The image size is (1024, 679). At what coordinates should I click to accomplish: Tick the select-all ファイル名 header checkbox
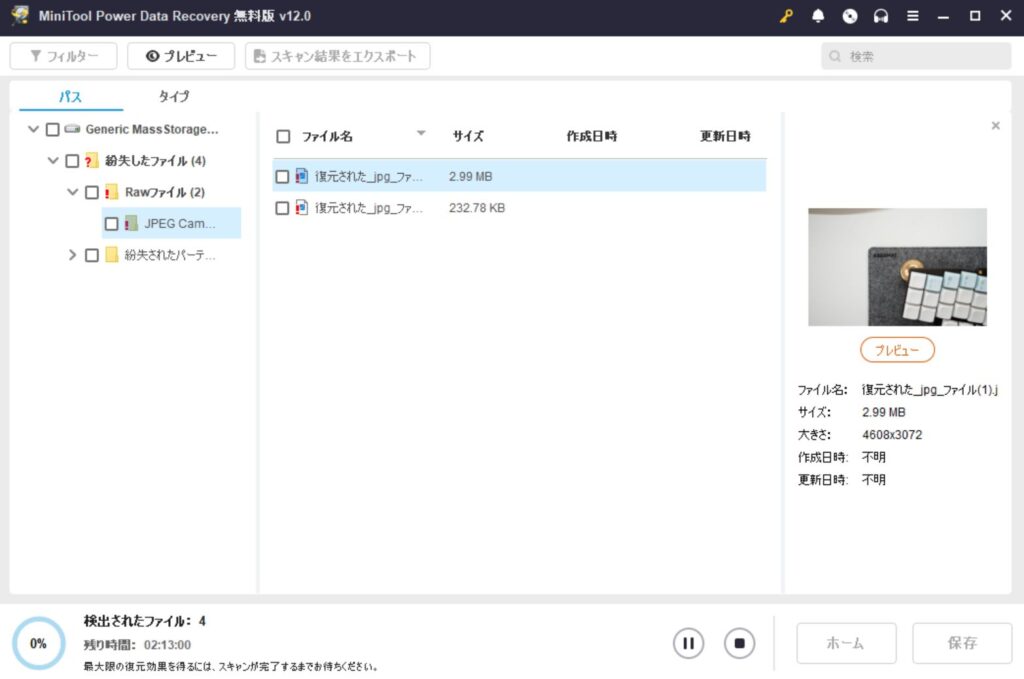[x=283, y=136]
